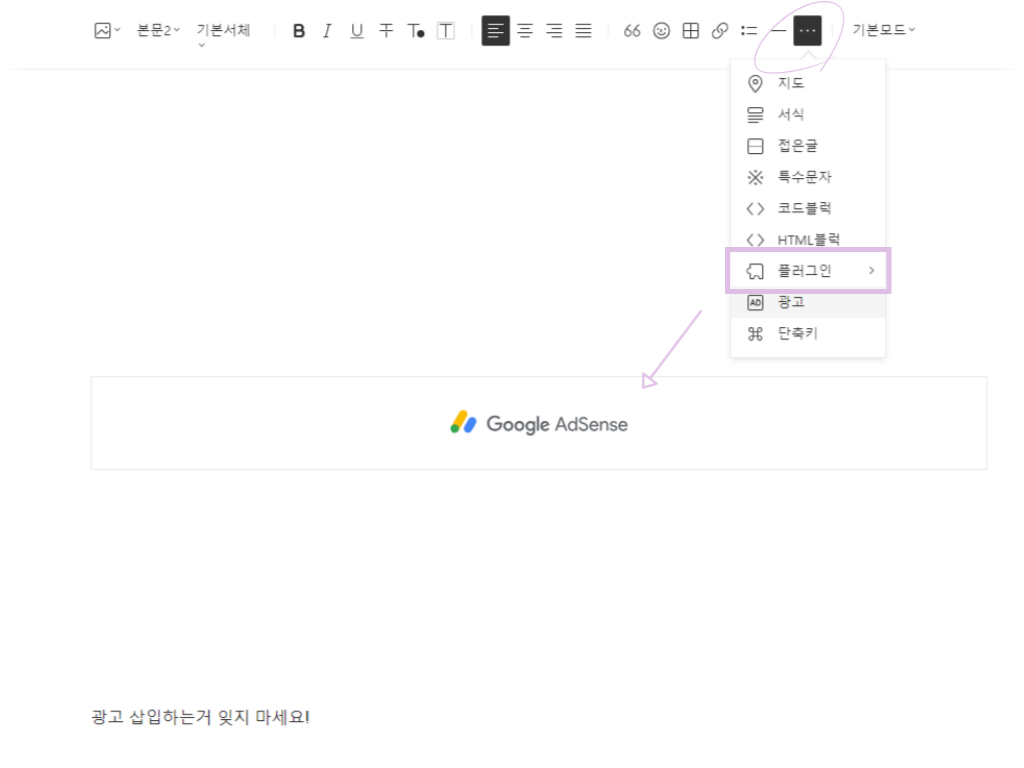The image size is (1024, 768).
Task: Close the more options ellipsis menu
Action: (x=807, y=31)
